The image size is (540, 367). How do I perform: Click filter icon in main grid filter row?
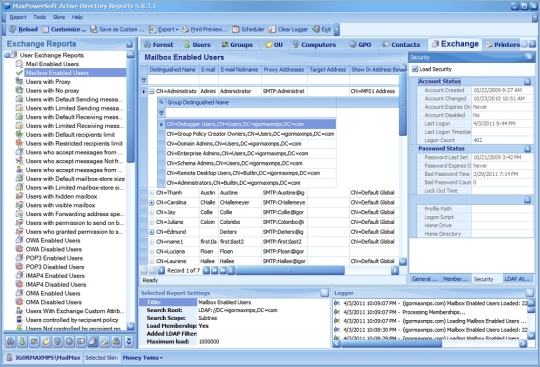[144, 80]
